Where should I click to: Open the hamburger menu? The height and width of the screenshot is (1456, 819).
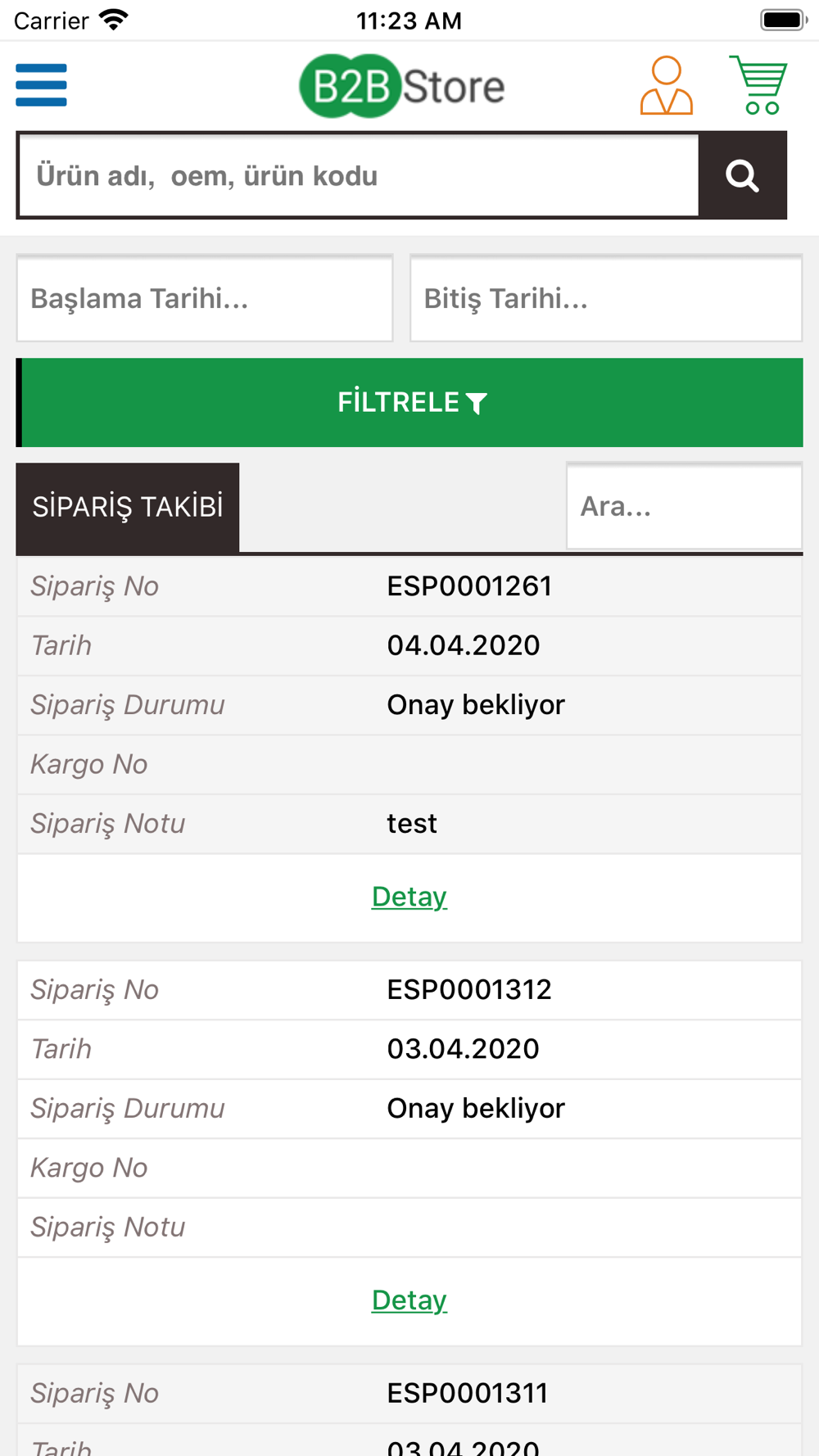[41, 85]
